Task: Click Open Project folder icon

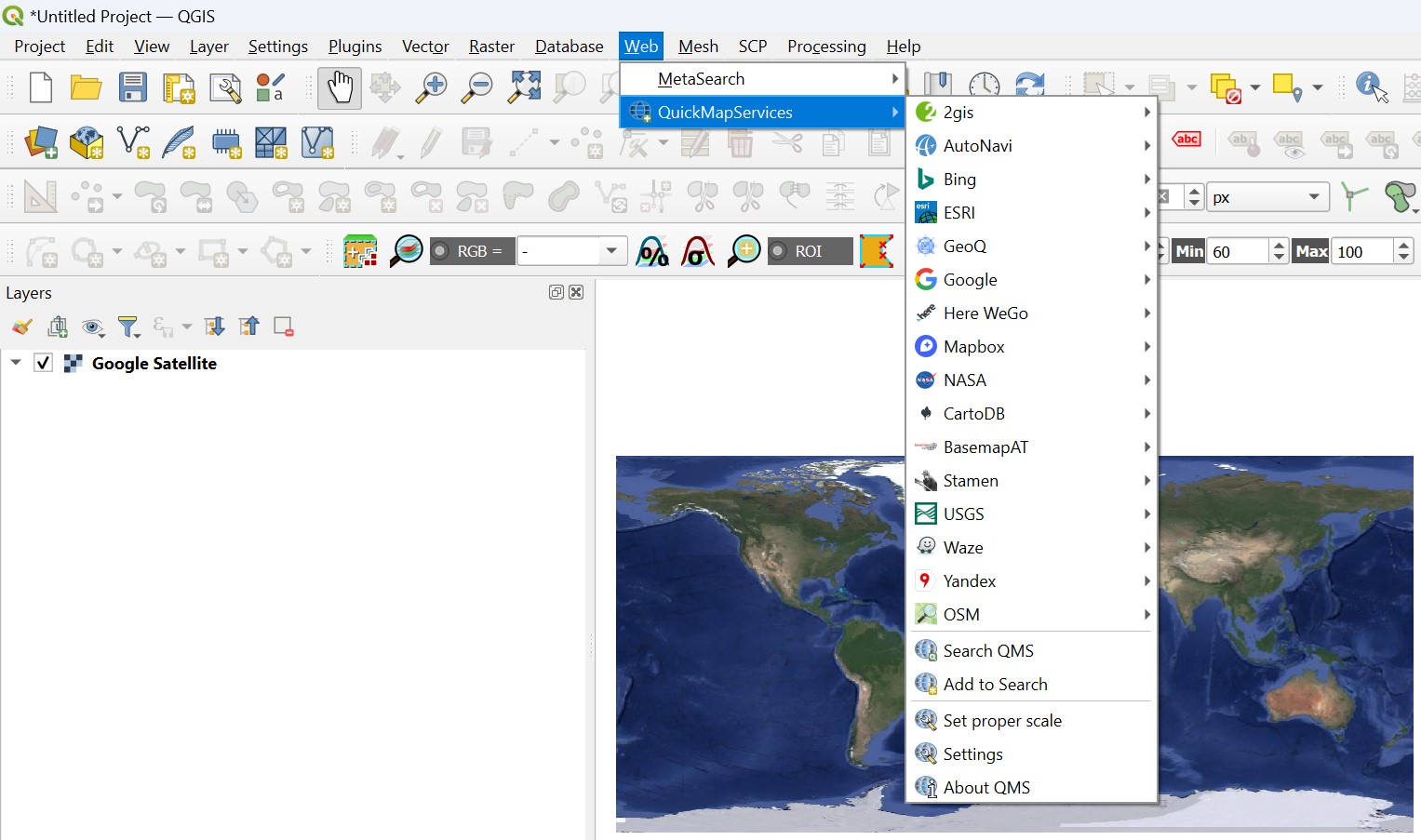Action: [86, 87]
